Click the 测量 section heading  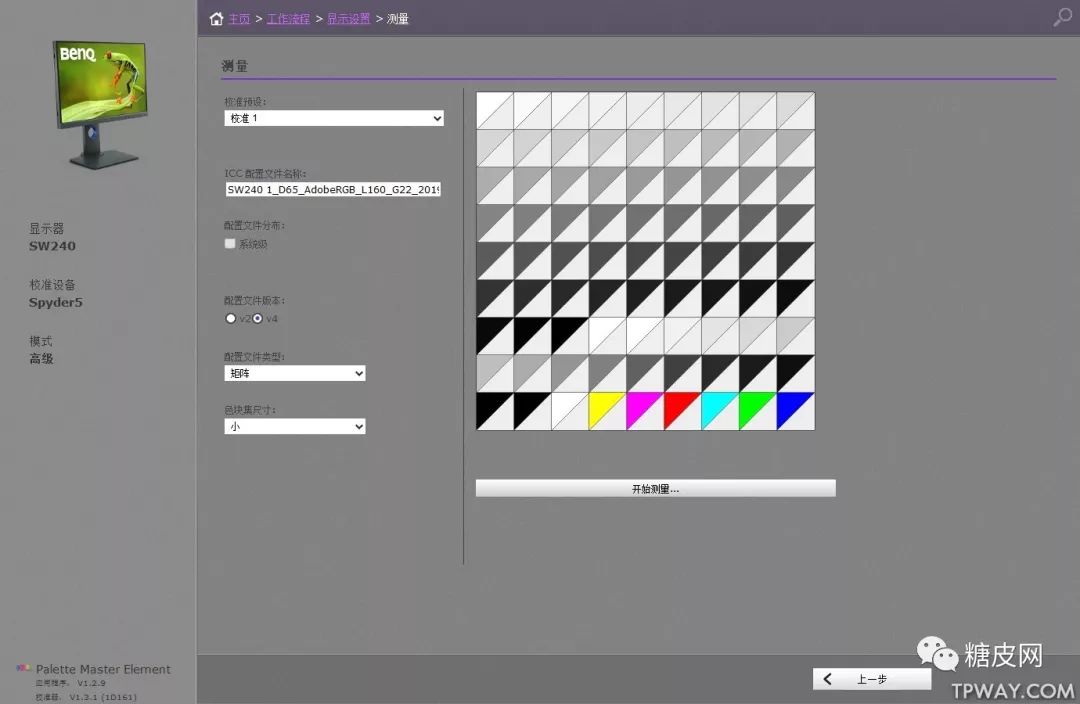coord(235,66)
